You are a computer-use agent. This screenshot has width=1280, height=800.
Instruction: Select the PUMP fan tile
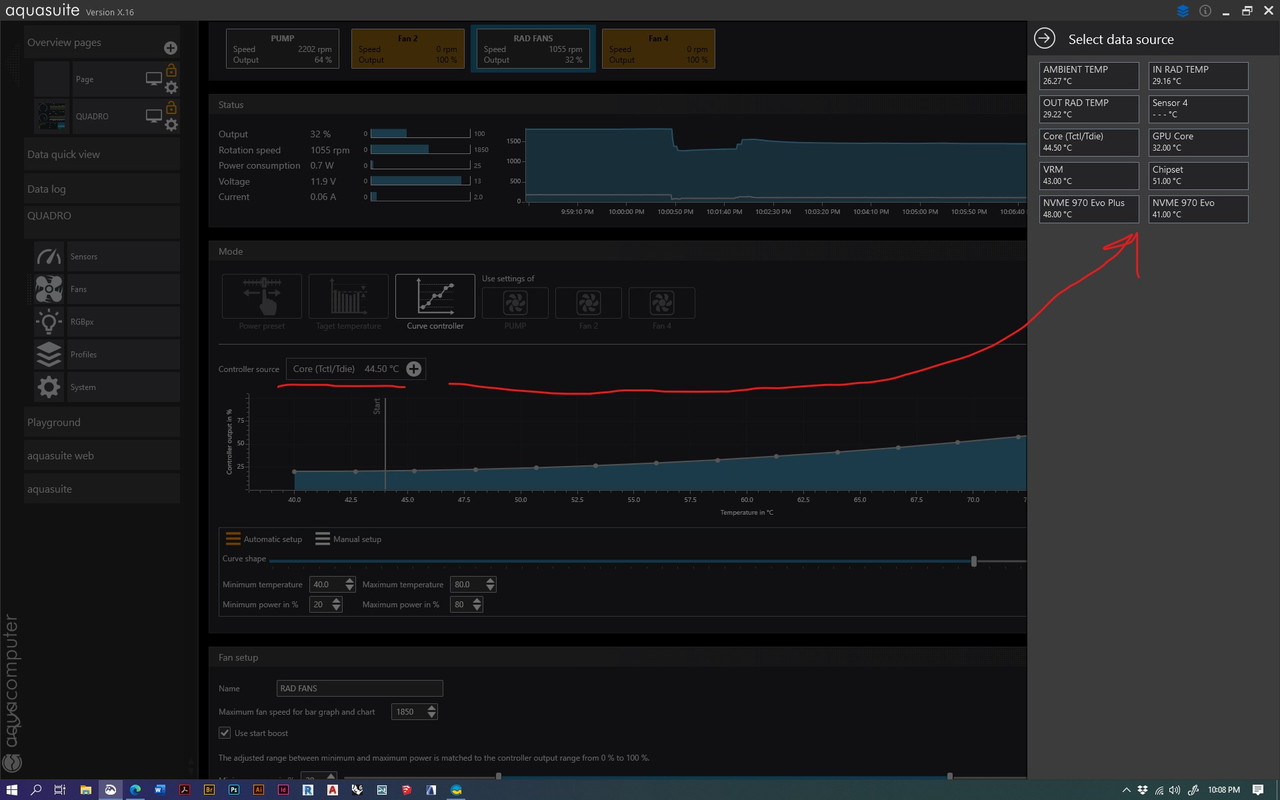tap(282, 49)
